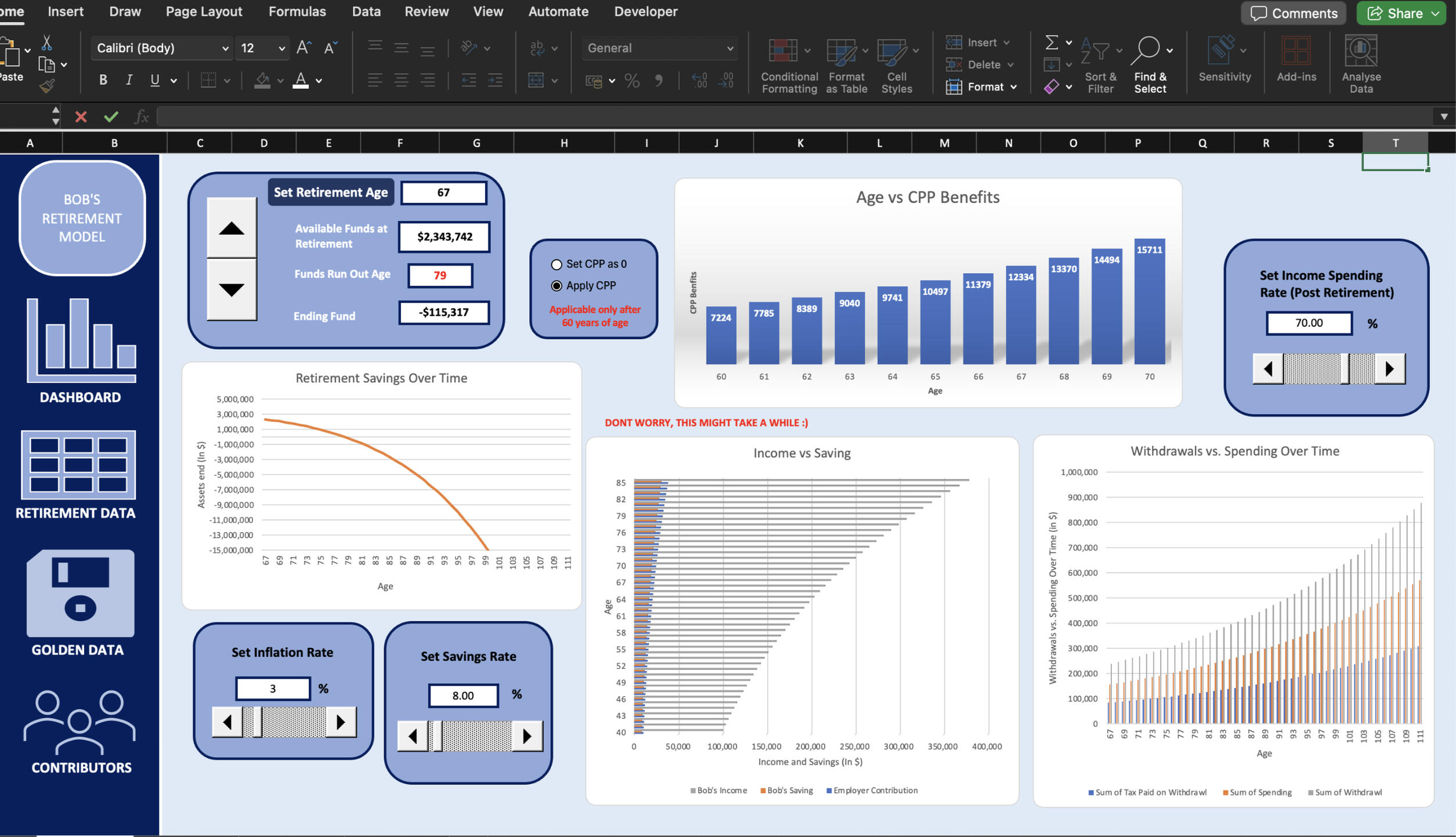Image resolution: width=1456 pixels, height=837 pixels.
Task: Click right arrow on Savings Rate slider
Action: [x=526, y=736]
